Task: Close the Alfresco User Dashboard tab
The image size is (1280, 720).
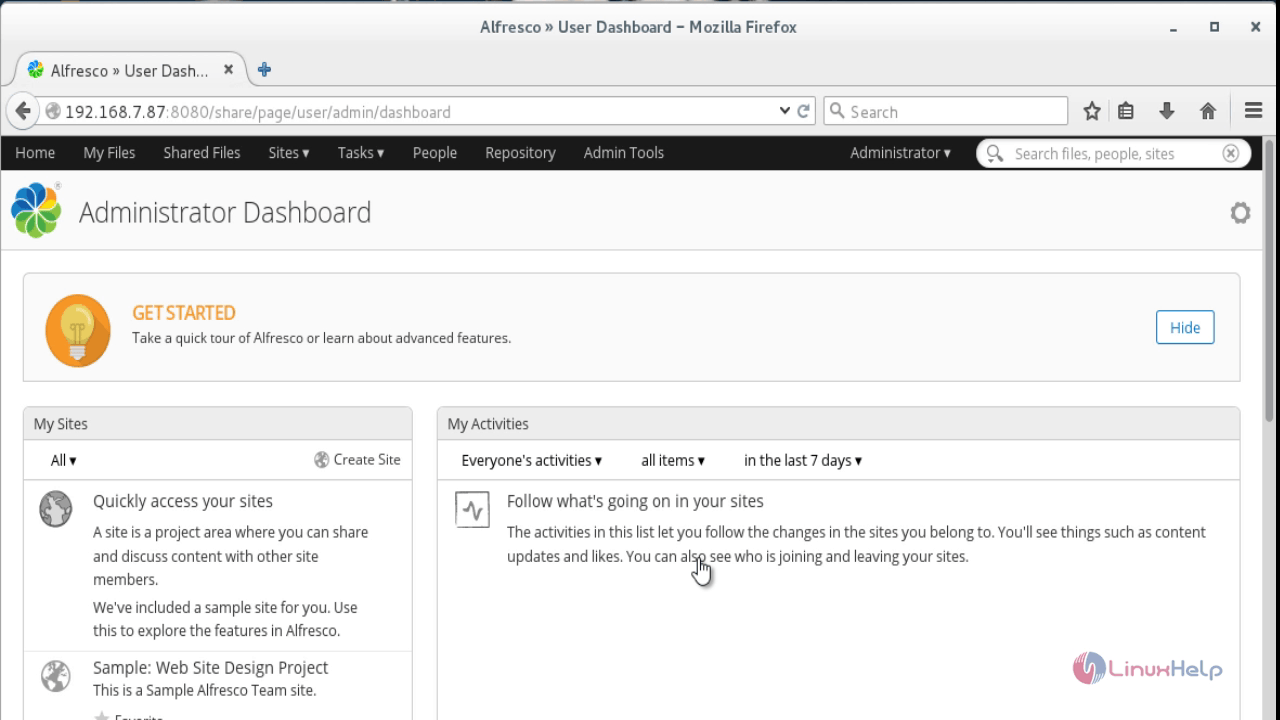Action: 228,70
